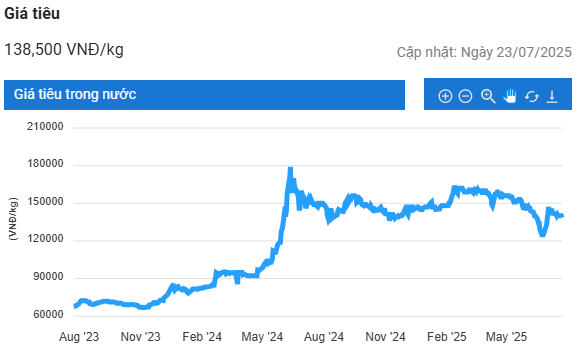Click the 90000 y-axis label
The height and width of the screenshot is (362, 586).
[48, 277]
